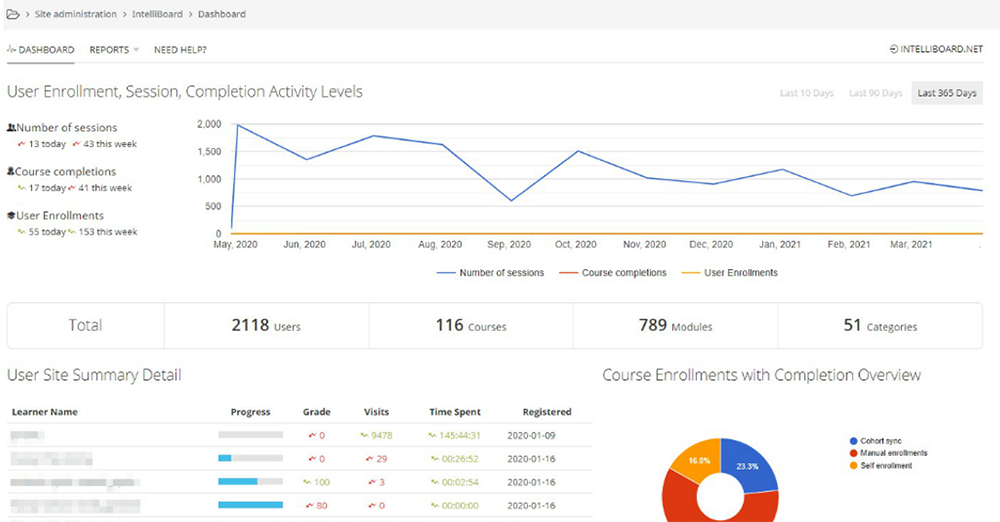The width and height of the screenshot is (1000, 522).
Task: Sort by Time Spent column header
Action: pyautogui.click(x=455, y=412)
